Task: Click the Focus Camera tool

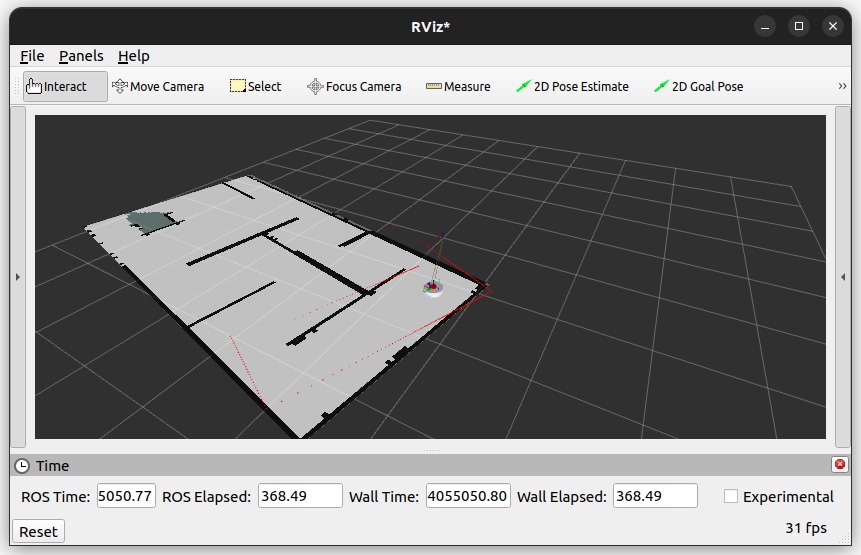Action: 354,87
